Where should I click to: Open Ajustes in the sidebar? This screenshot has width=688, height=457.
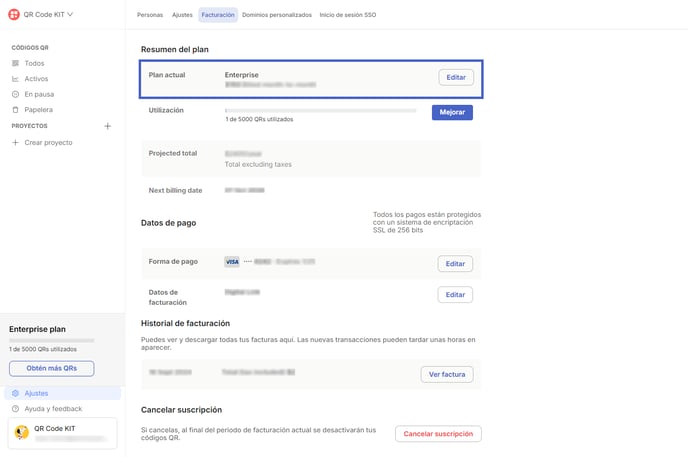coord(36,393)
